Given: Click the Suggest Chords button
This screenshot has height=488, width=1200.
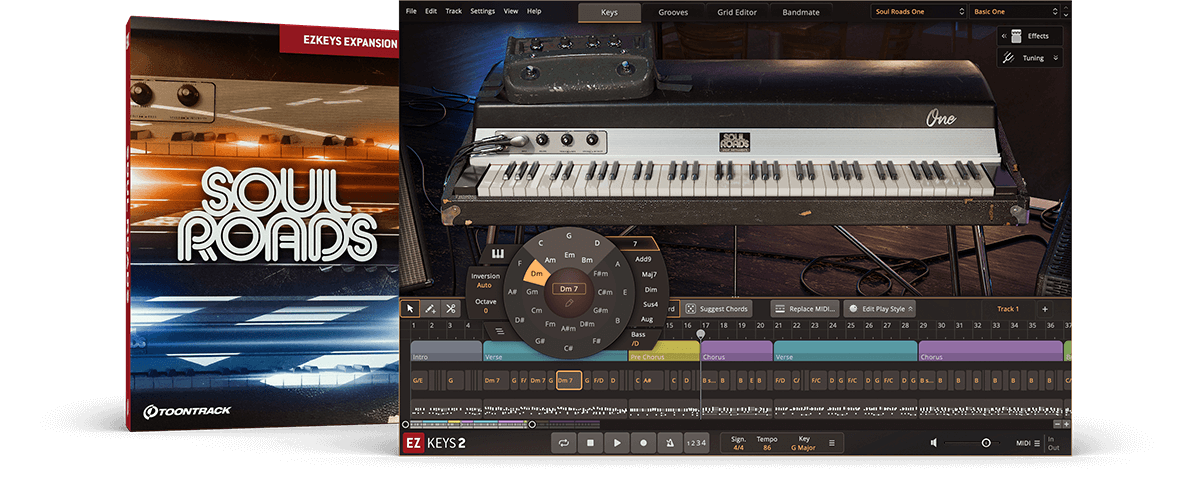Looking at the screenshot, I should tap(717, 309).
